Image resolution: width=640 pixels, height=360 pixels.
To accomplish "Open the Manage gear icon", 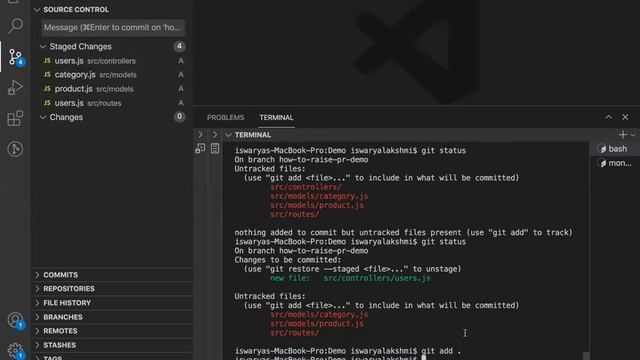I will (x=16, y=351).
